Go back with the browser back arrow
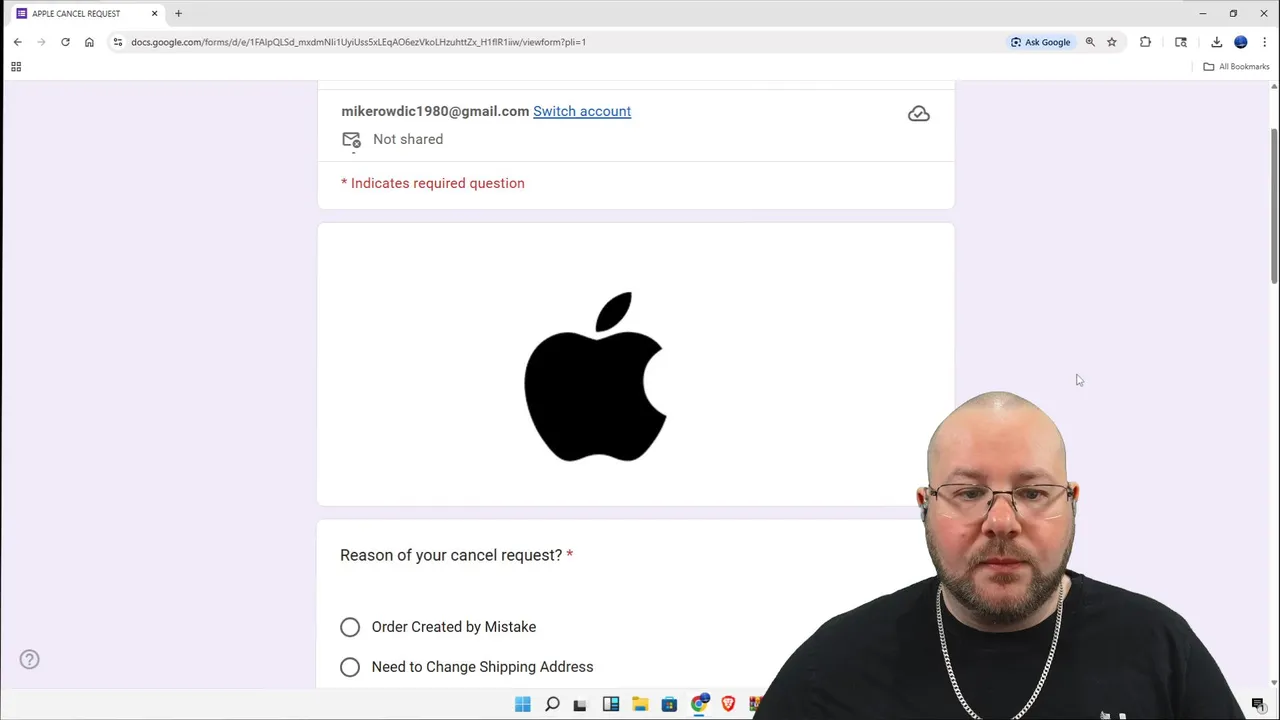 coord(17,42)
